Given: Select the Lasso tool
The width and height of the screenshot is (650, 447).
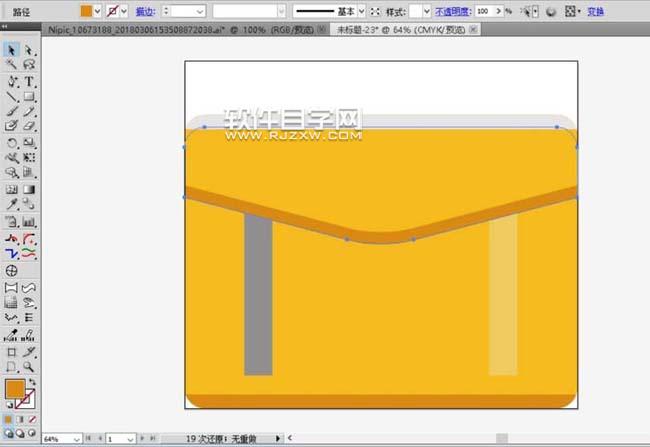Looking at the screenshot, I should point(29,64).
